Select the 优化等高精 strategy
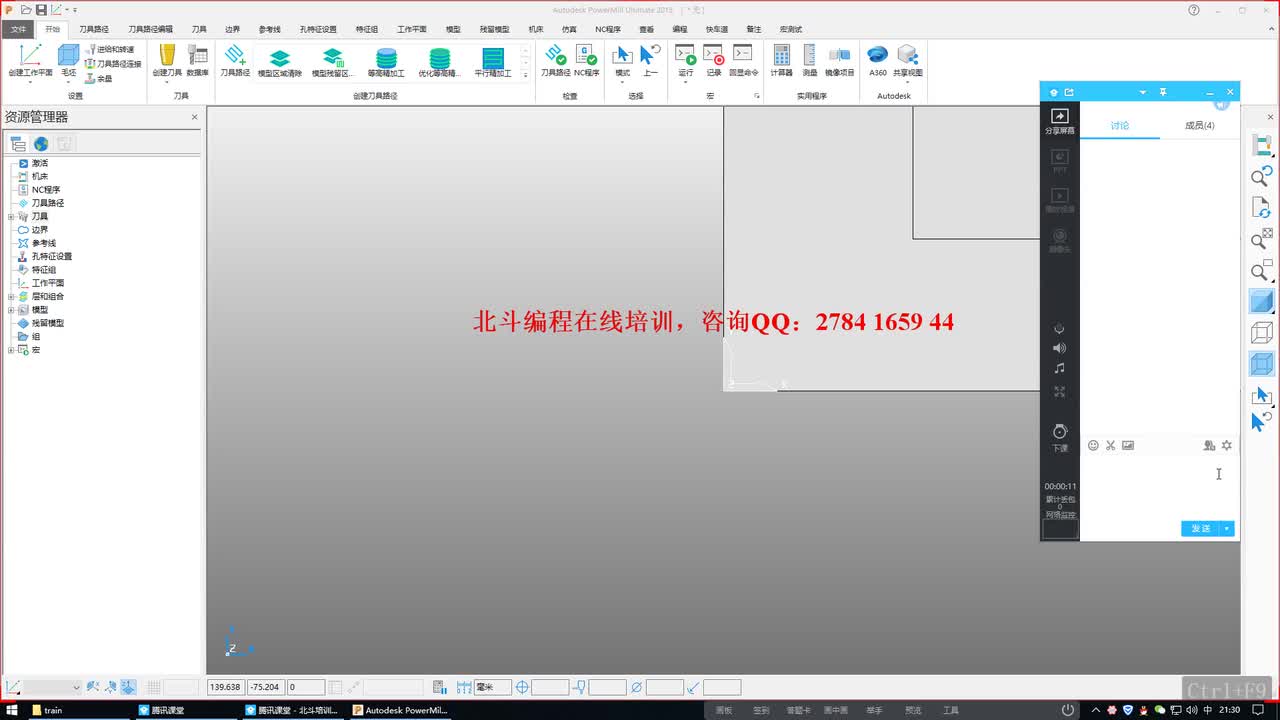The width and height of the screenshot is (1280, 720). (x=439, y=62)
